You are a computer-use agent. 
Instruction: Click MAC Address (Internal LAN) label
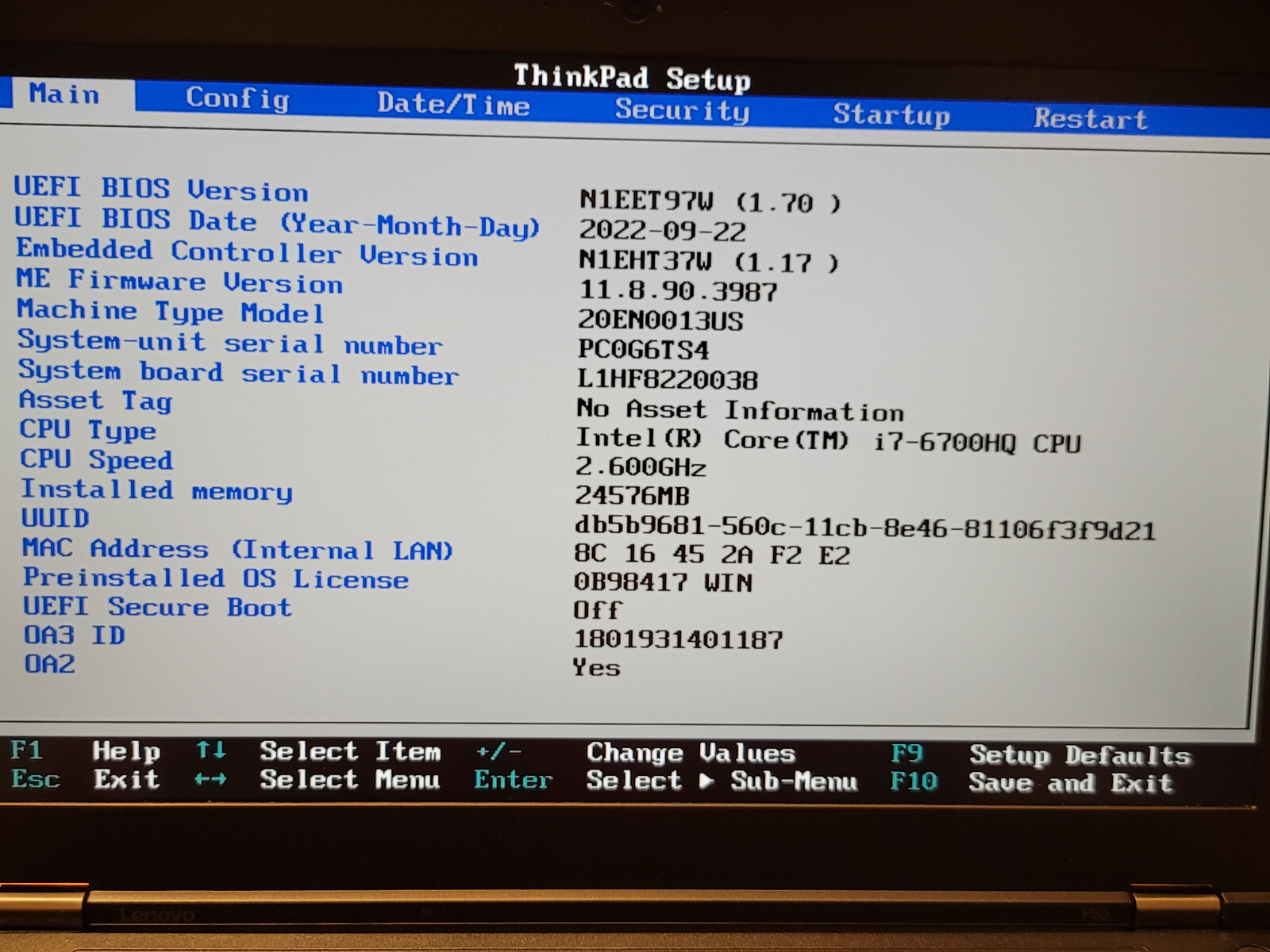[237, 549]
